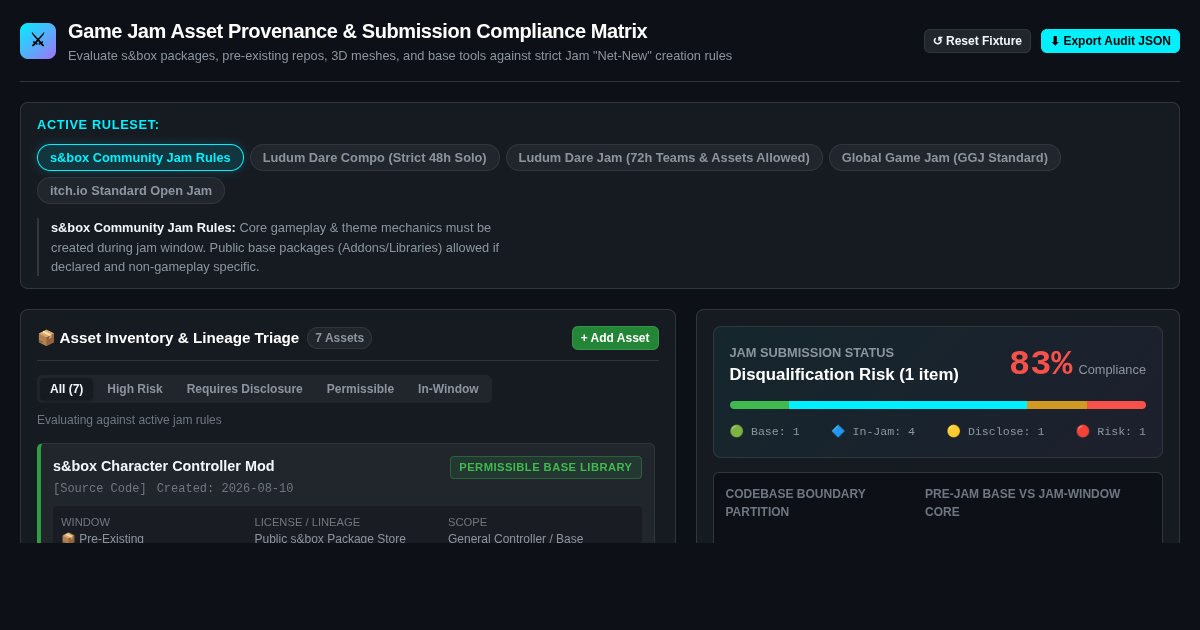Click the red Risk legend dot
1200x630 pixels.
click(1083, 431)
